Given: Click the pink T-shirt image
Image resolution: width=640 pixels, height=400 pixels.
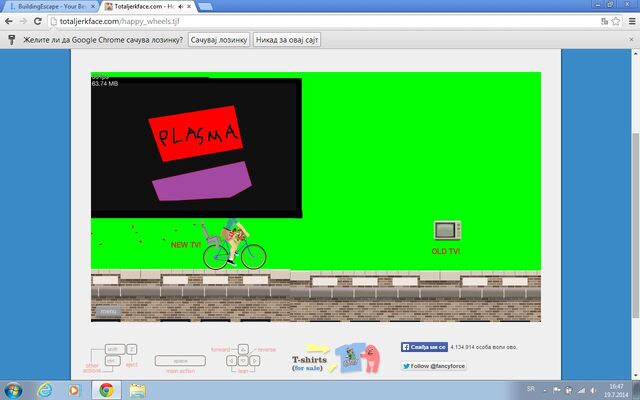Looking at the screenshot, I should coord(371,358).
